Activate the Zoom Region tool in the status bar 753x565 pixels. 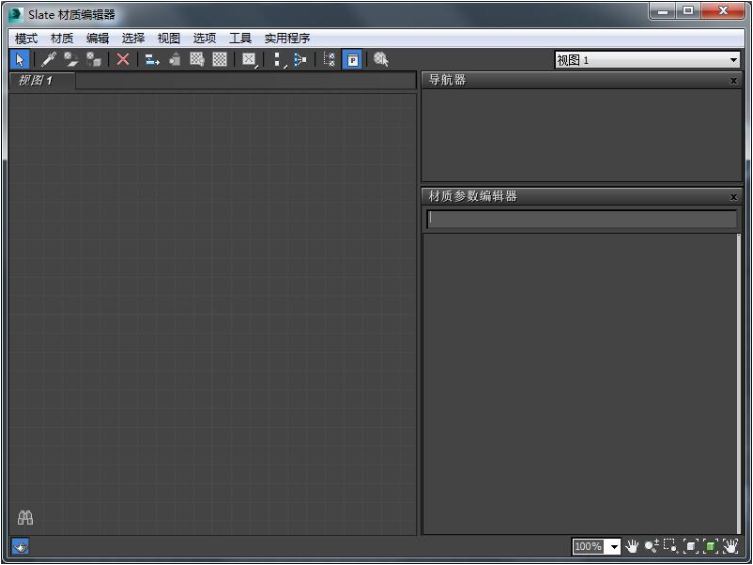(x=670, y=546)
